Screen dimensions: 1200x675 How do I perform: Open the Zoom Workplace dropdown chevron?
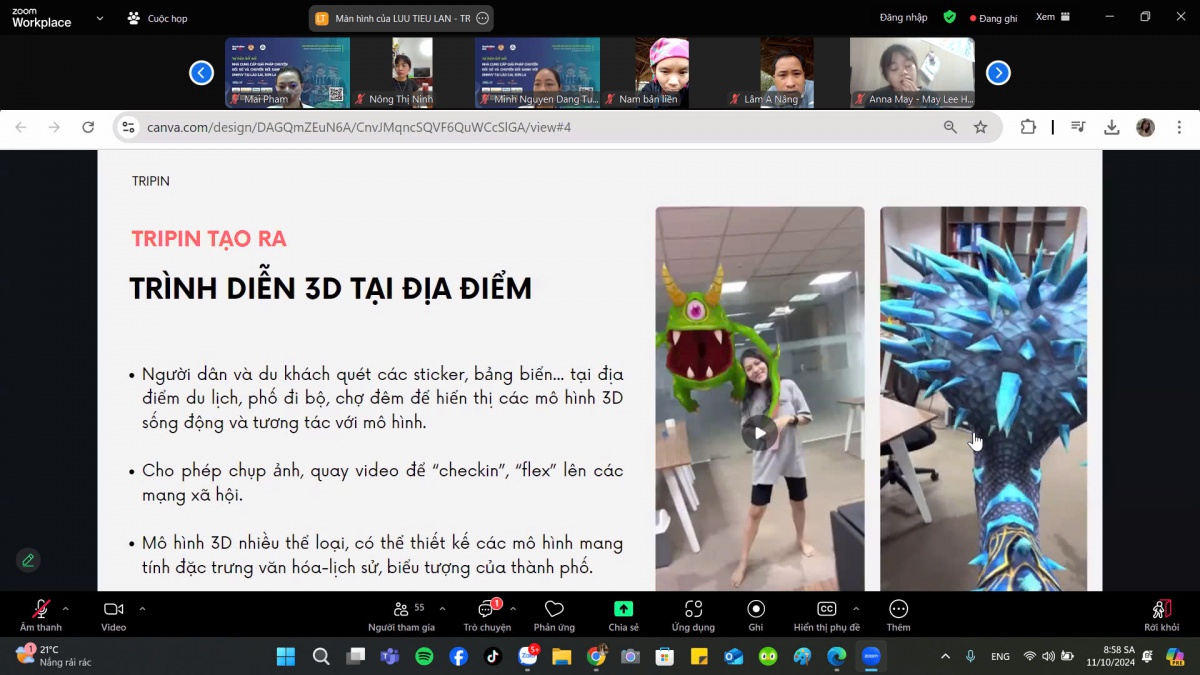(99, 18)
